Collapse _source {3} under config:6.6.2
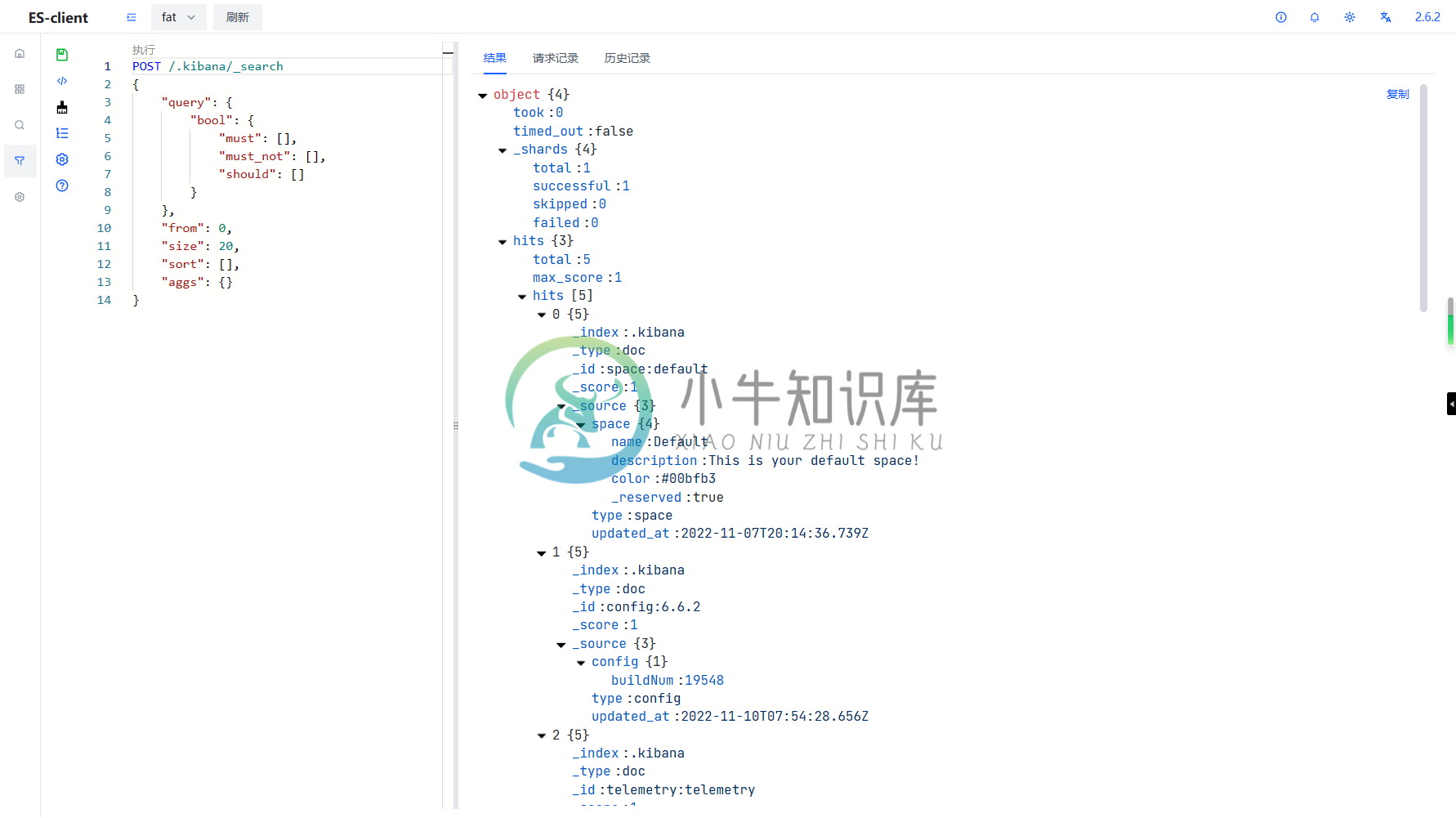The image size is (1456, 818). click(x=561, y=645)
